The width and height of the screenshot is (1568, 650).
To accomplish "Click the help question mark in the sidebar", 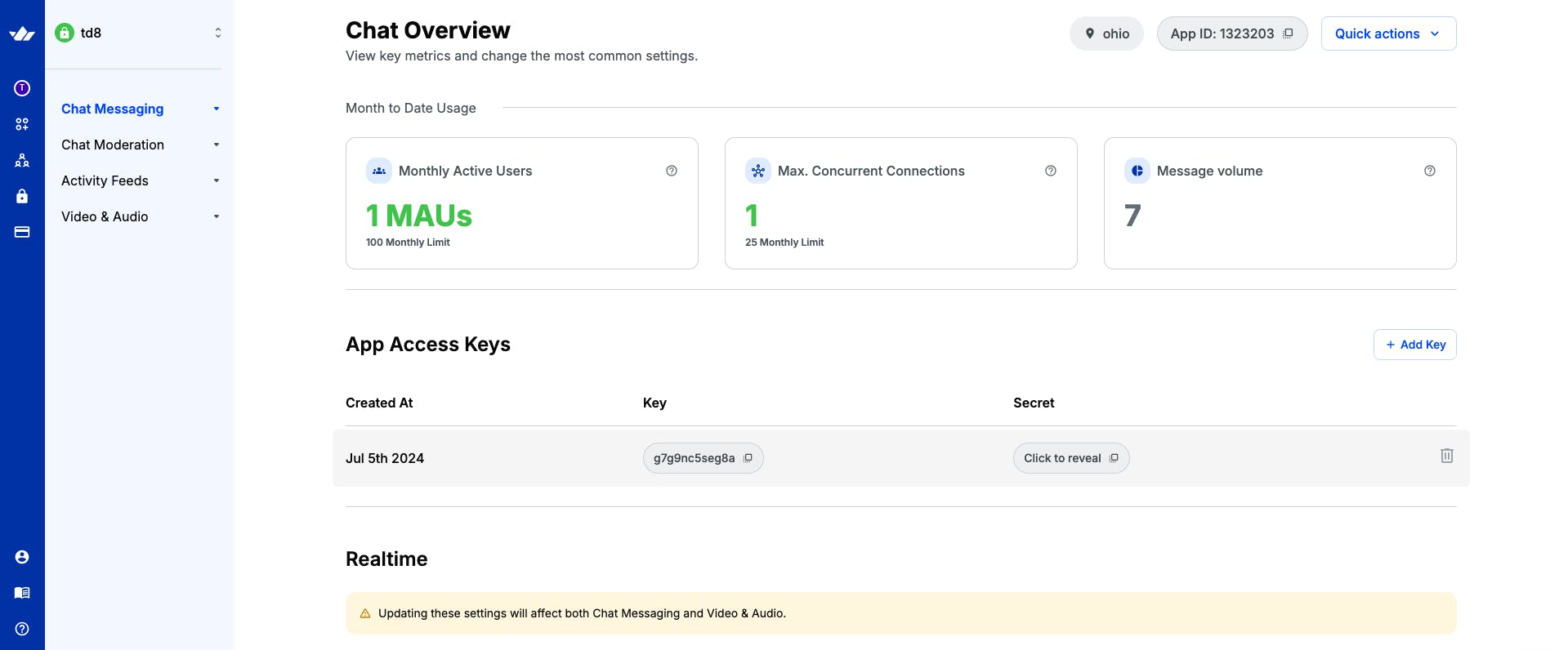I will pos(22,629).
